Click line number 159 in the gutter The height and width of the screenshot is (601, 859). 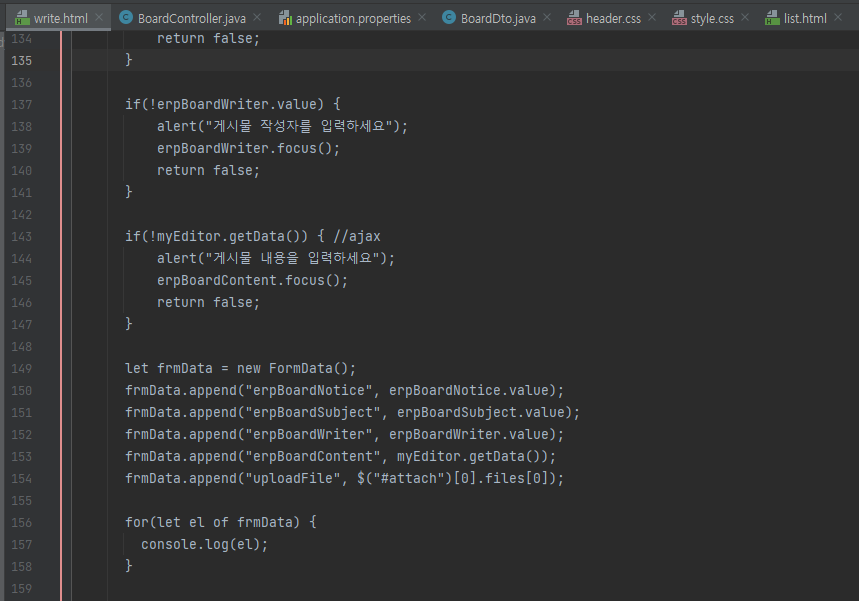tap(21, 588)
